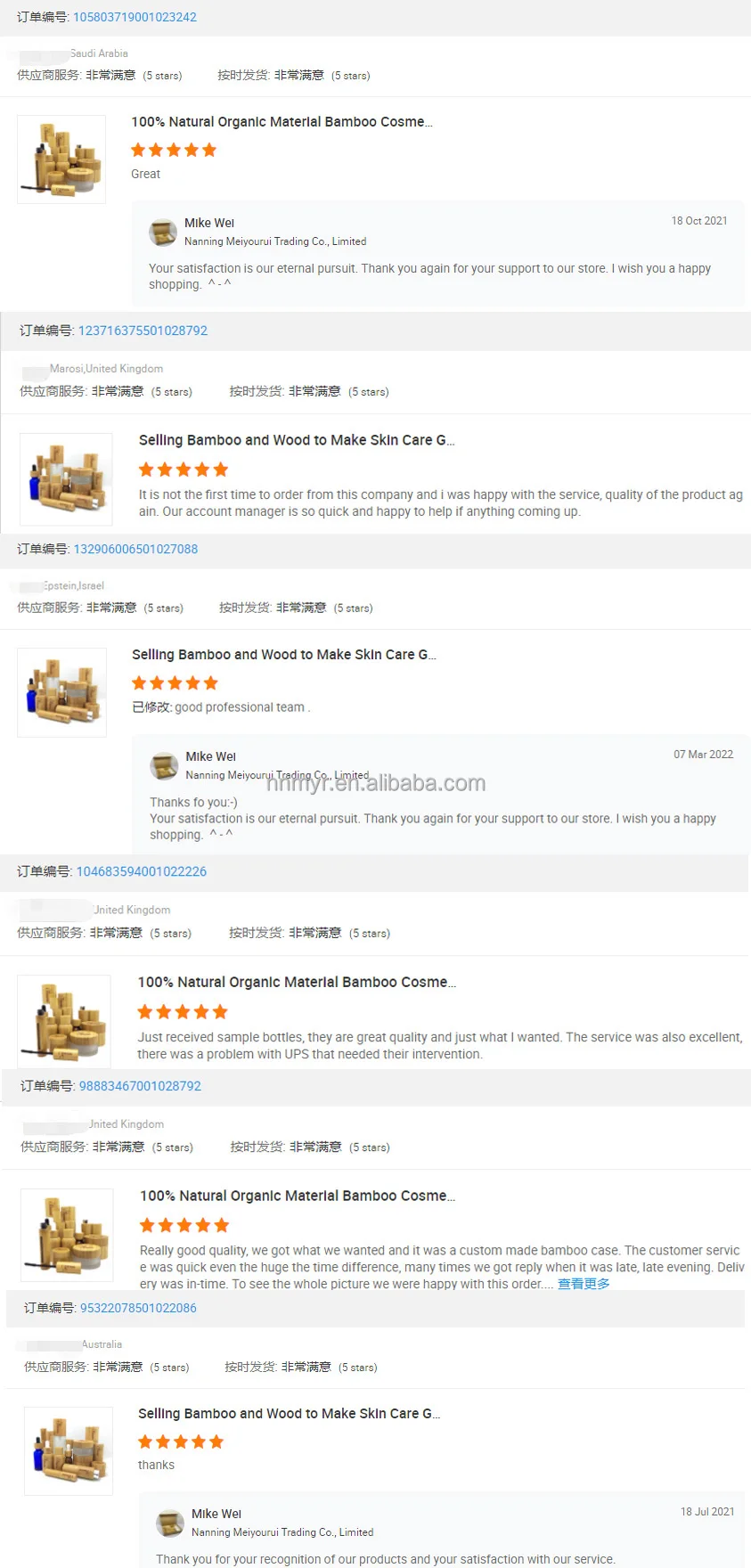The height and width of the screenshot is (1568, 751).
Task: Open bamboo cosmetics thumbnail in Saudi Arabia review
Action: click(61, 159)
